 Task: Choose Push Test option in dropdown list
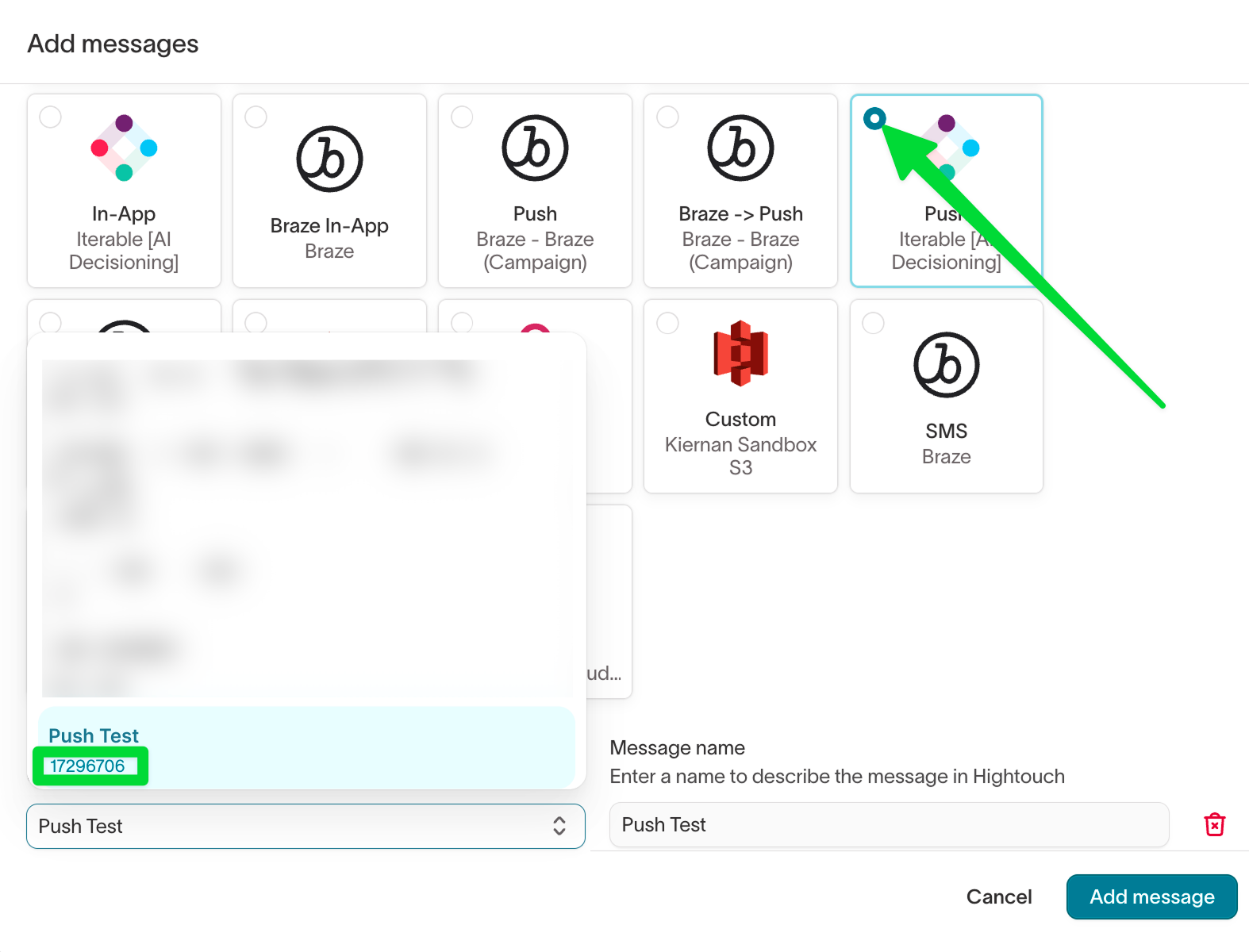coord(94,735)
